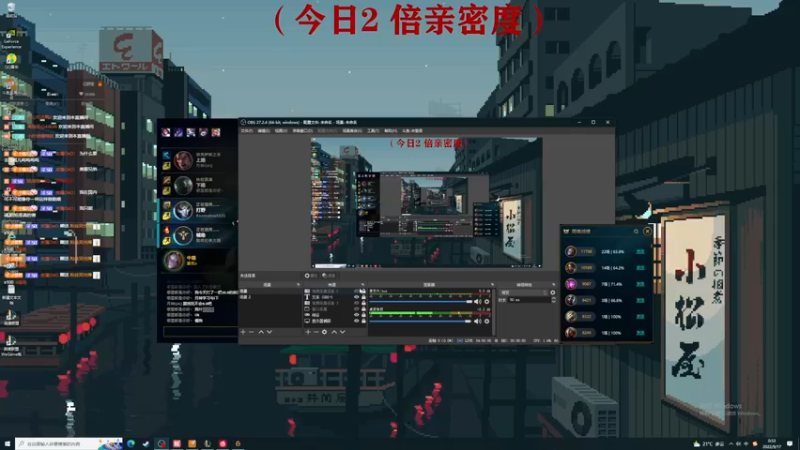Show hidden system tray icons chevron
The height and width of the screenshot is (450, 800).
coord(731,444)
